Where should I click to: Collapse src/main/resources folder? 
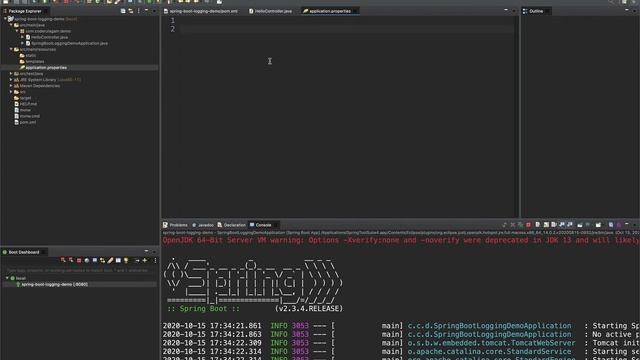pos(11,49)
